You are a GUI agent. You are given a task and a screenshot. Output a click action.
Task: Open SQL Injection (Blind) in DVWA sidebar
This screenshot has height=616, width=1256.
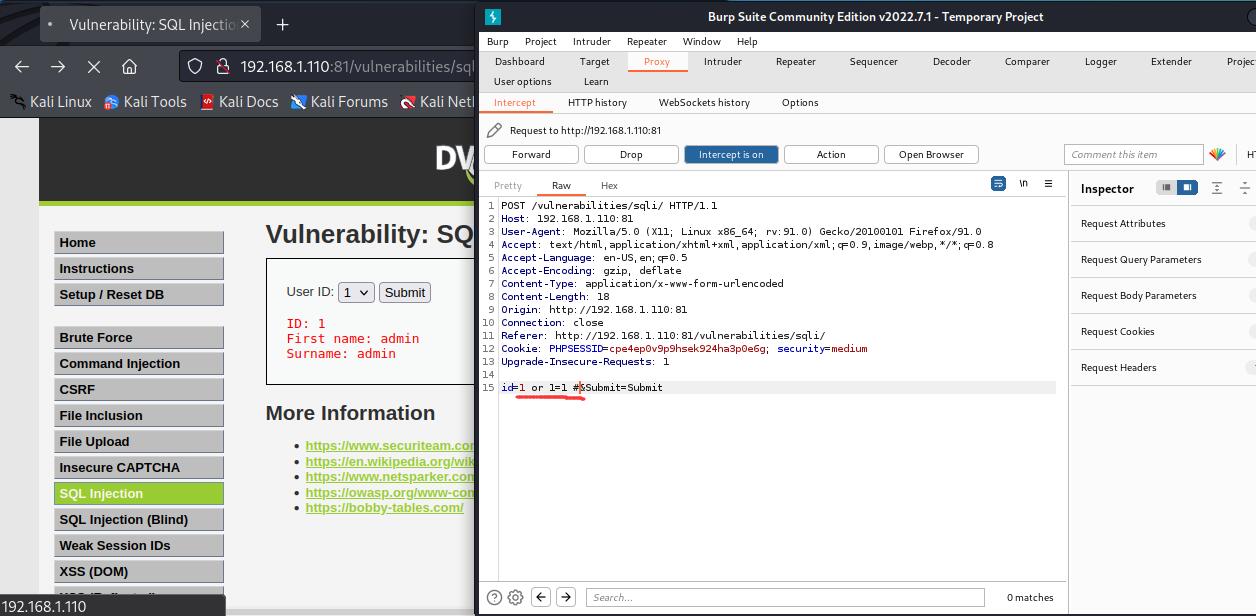tap(139, 519)
